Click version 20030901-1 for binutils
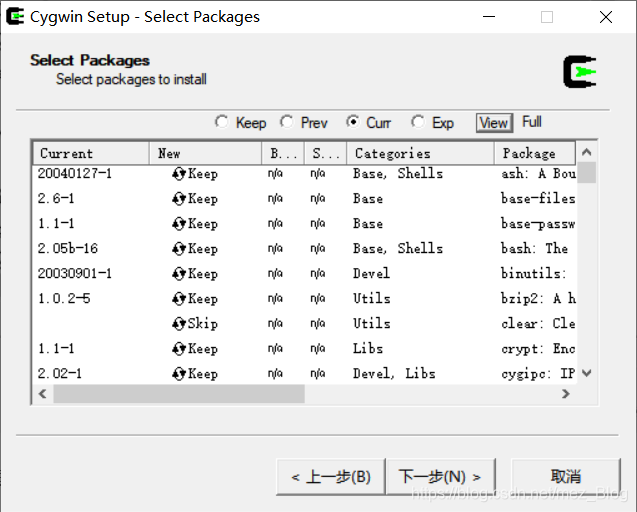This screenshot has height=512, width=637. [75, 273]
